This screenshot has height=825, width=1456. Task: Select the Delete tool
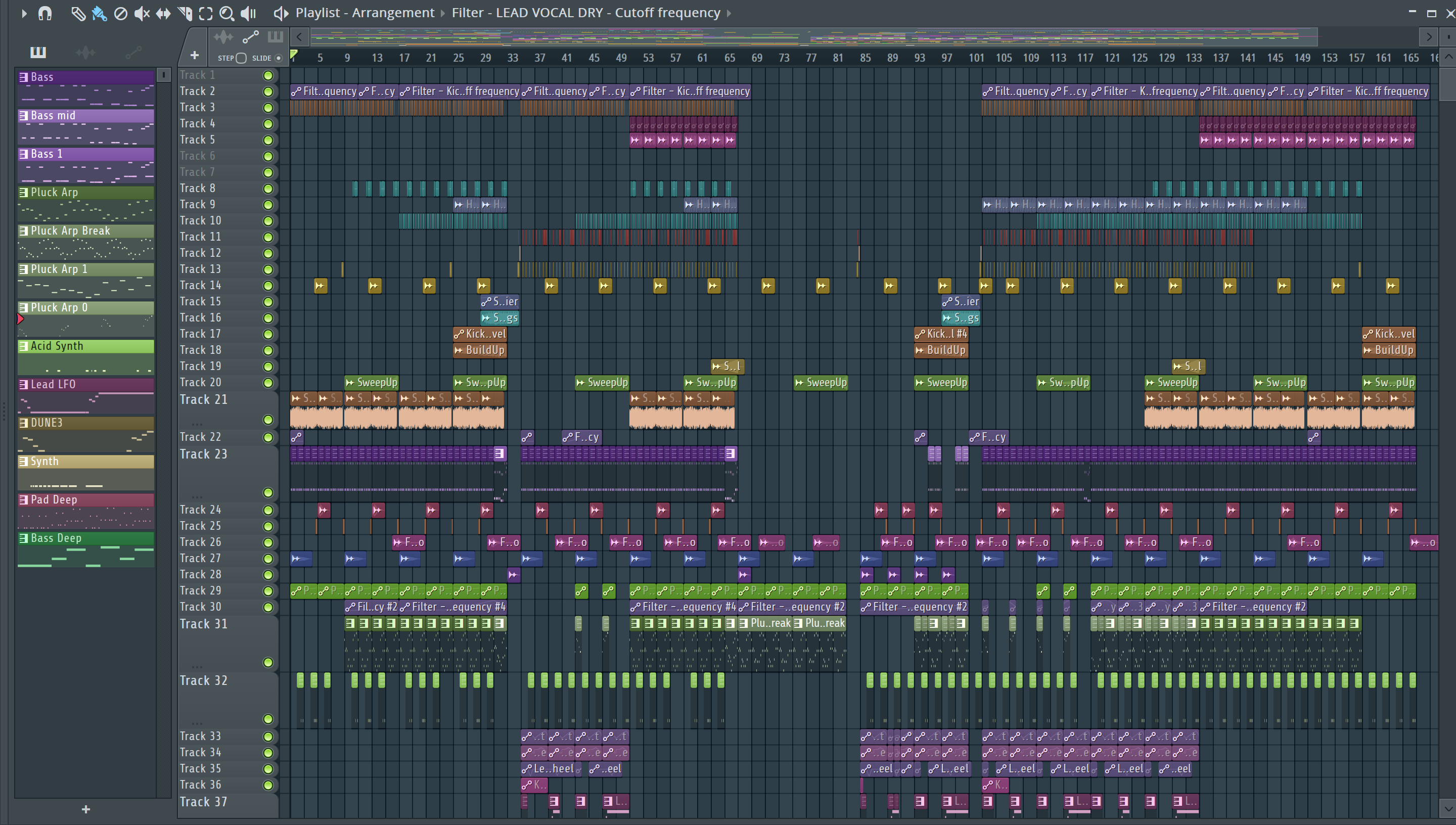(x=120, y=13)
